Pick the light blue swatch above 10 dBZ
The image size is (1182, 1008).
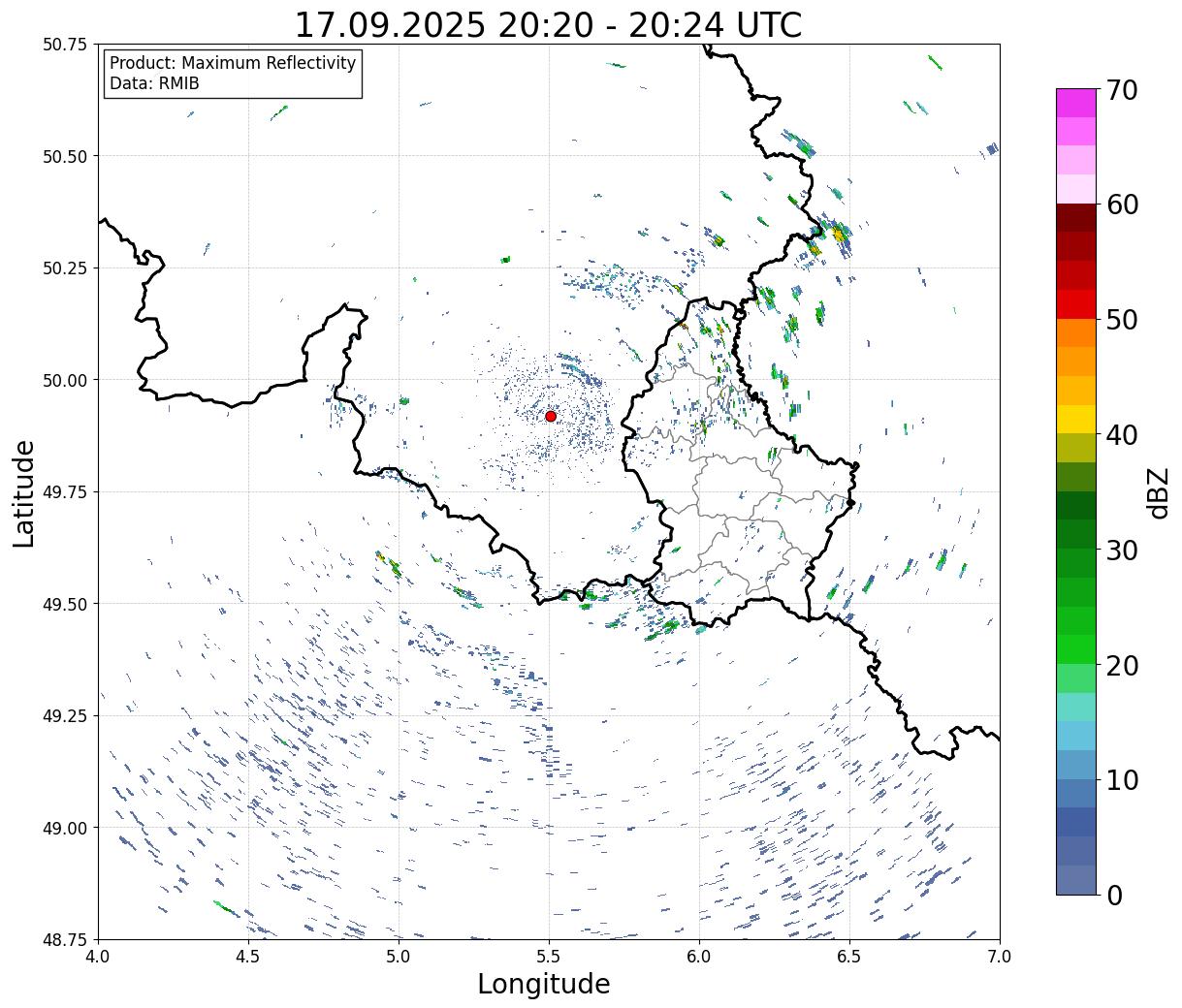coord(1076,765)
